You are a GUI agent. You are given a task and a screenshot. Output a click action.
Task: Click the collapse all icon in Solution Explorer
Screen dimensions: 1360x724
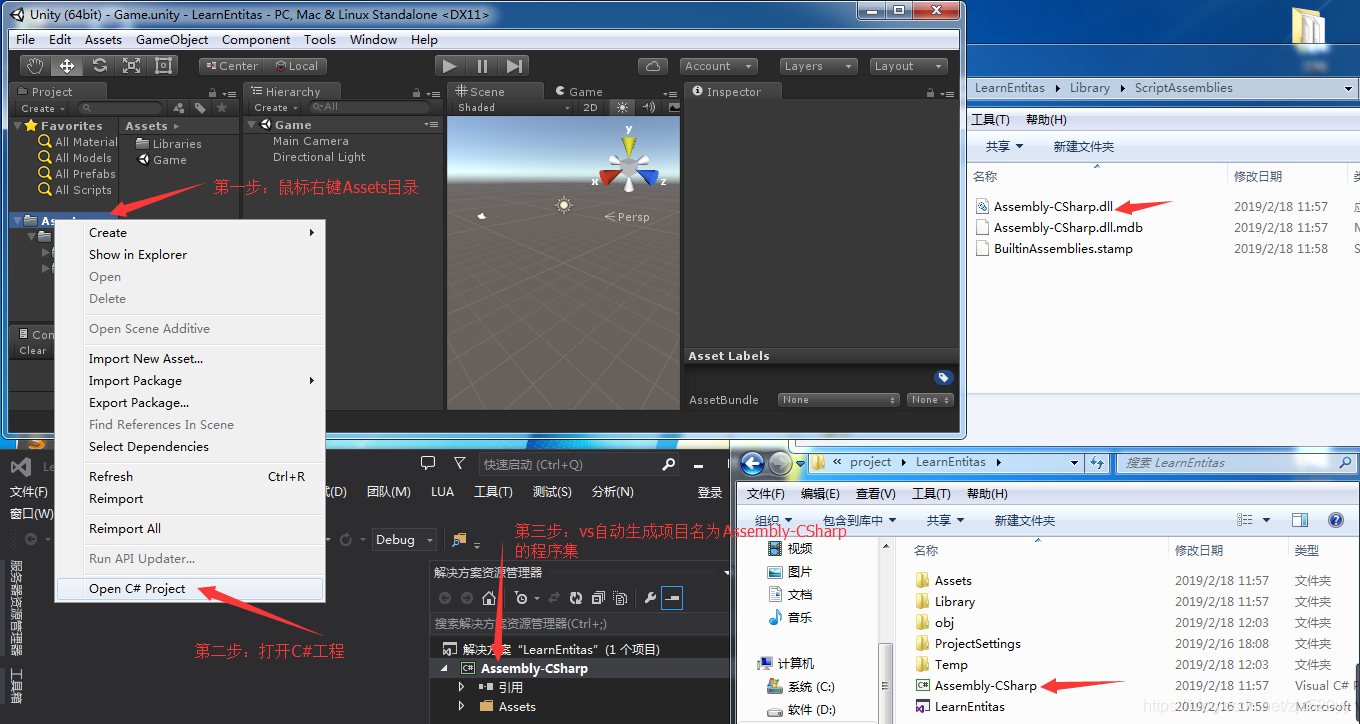[598, 598]
